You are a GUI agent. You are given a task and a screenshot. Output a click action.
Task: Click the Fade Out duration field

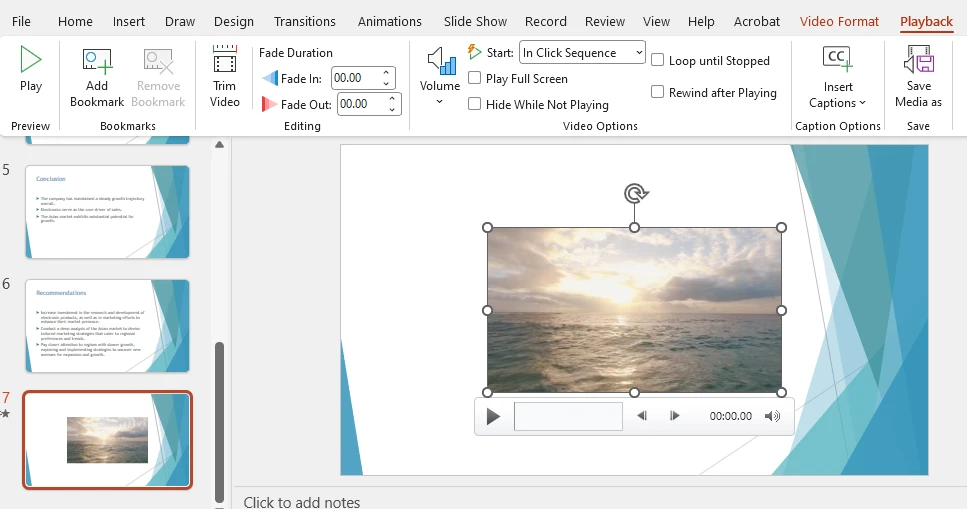[x=361, y=104]
